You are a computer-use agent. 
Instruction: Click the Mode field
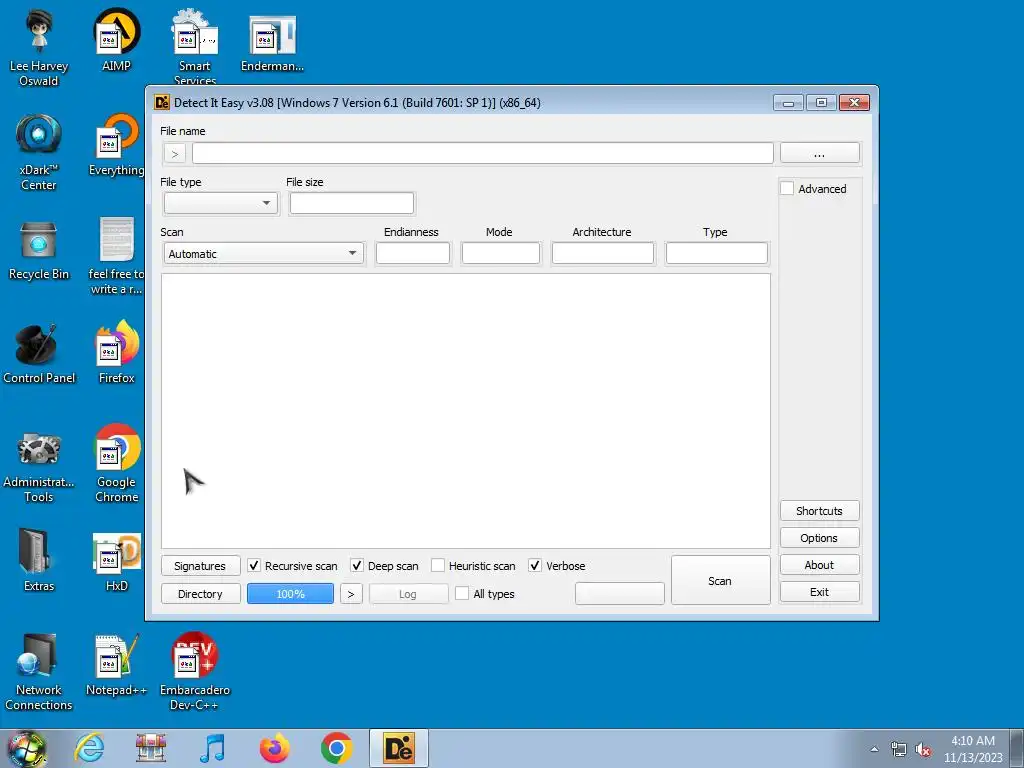pyautogui.click(x=501, y=253)
